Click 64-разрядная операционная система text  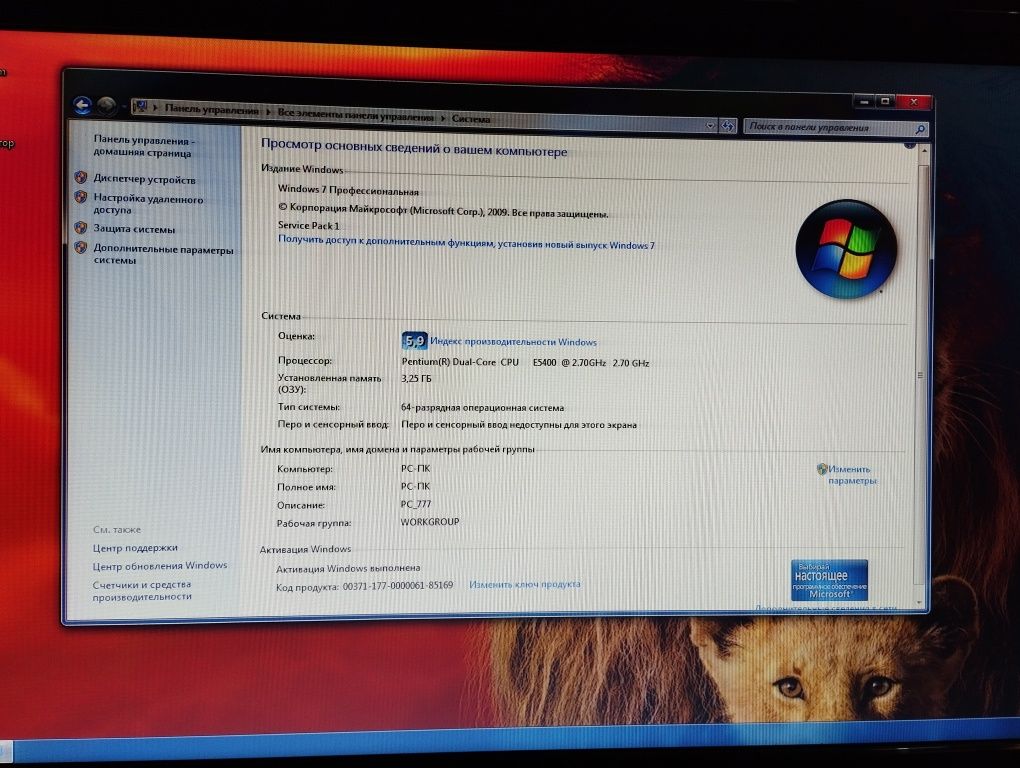click(x=482, y=408)
